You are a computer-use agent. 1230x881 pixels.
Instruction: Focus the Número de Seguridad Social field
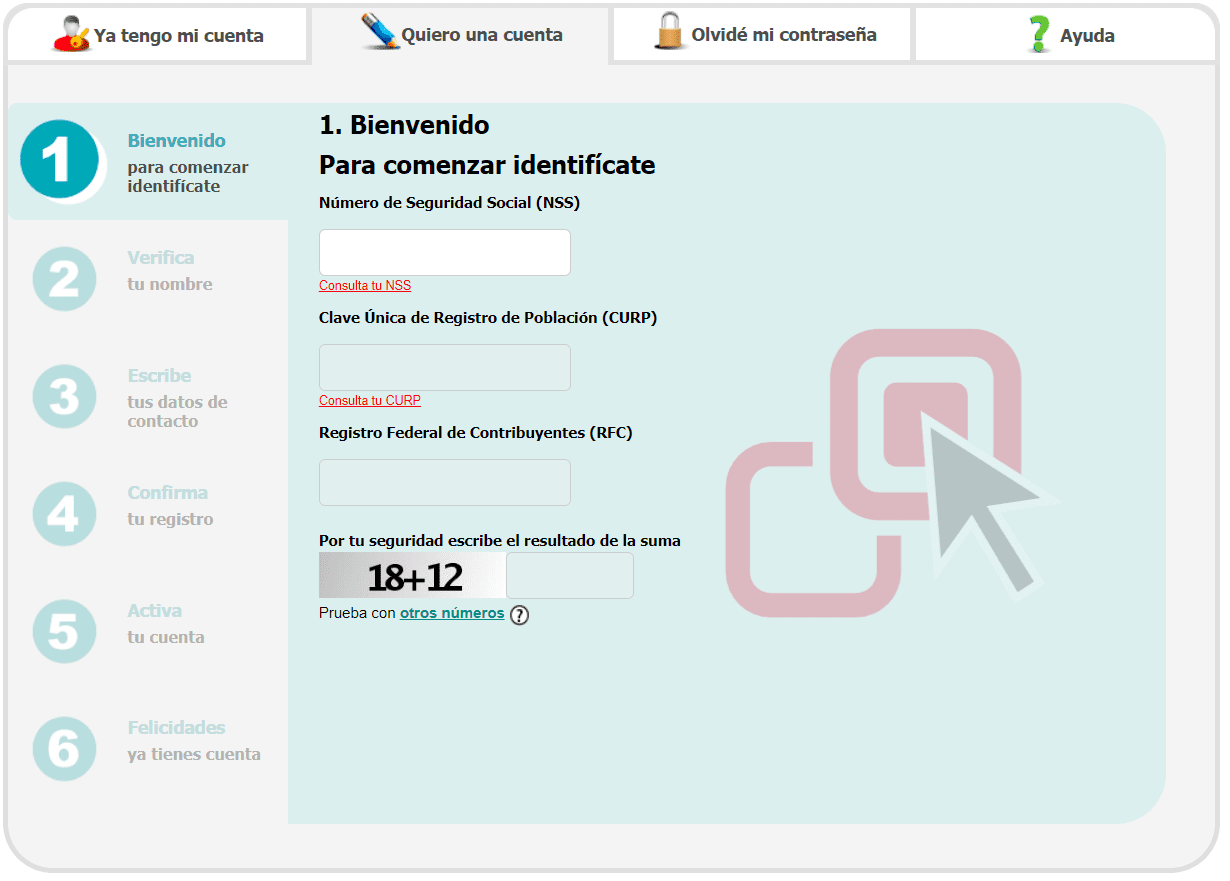pos(445,252)
